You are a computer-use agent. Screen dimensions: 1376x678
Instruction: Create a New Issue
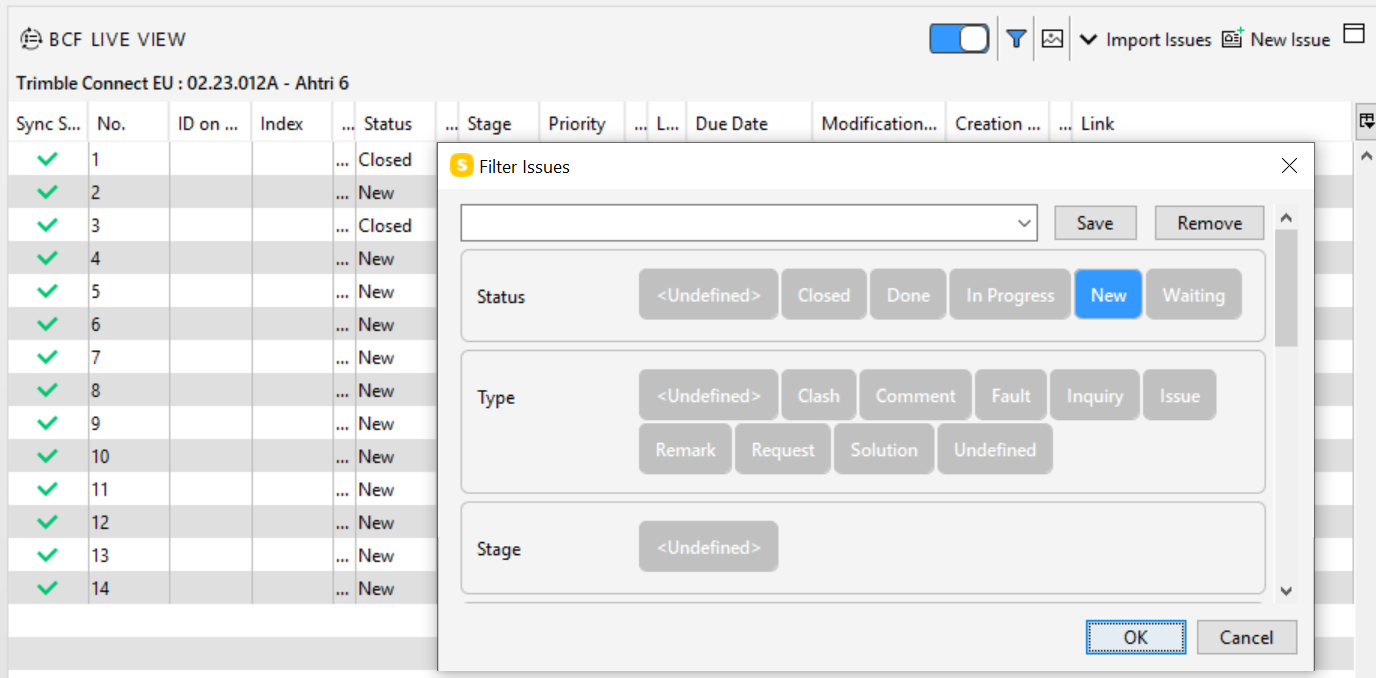pyautogui.click(x=1277, y=40)
